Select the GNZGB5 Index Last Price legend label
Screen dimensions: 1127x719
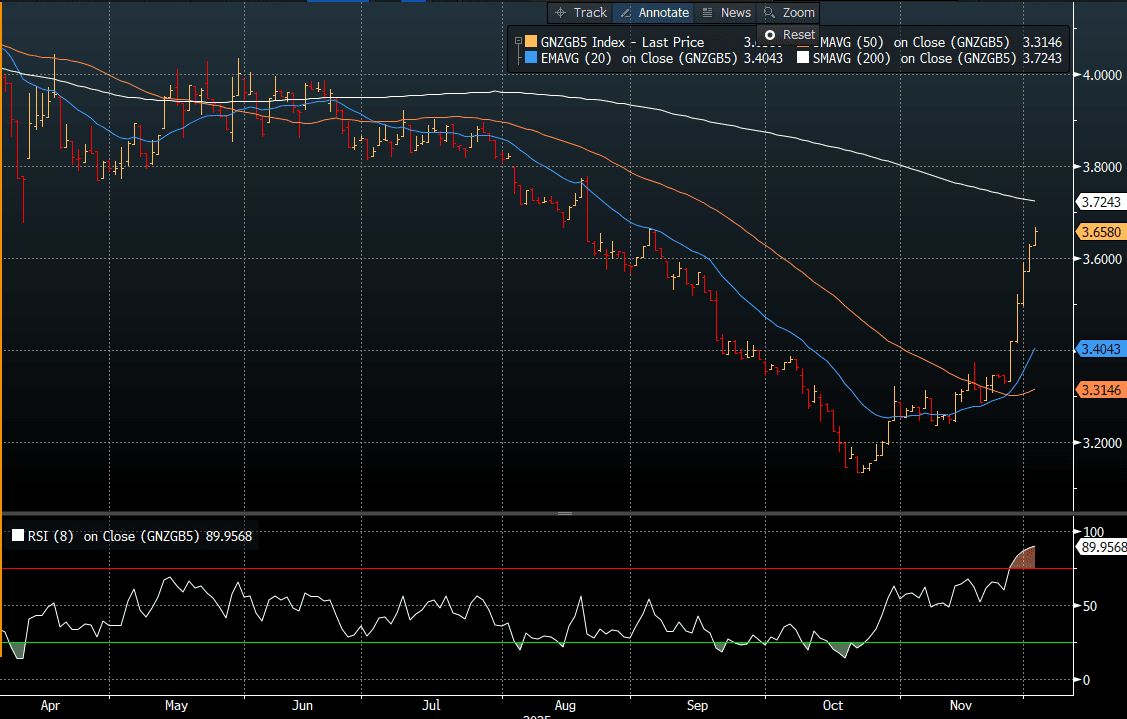(622, 42)
